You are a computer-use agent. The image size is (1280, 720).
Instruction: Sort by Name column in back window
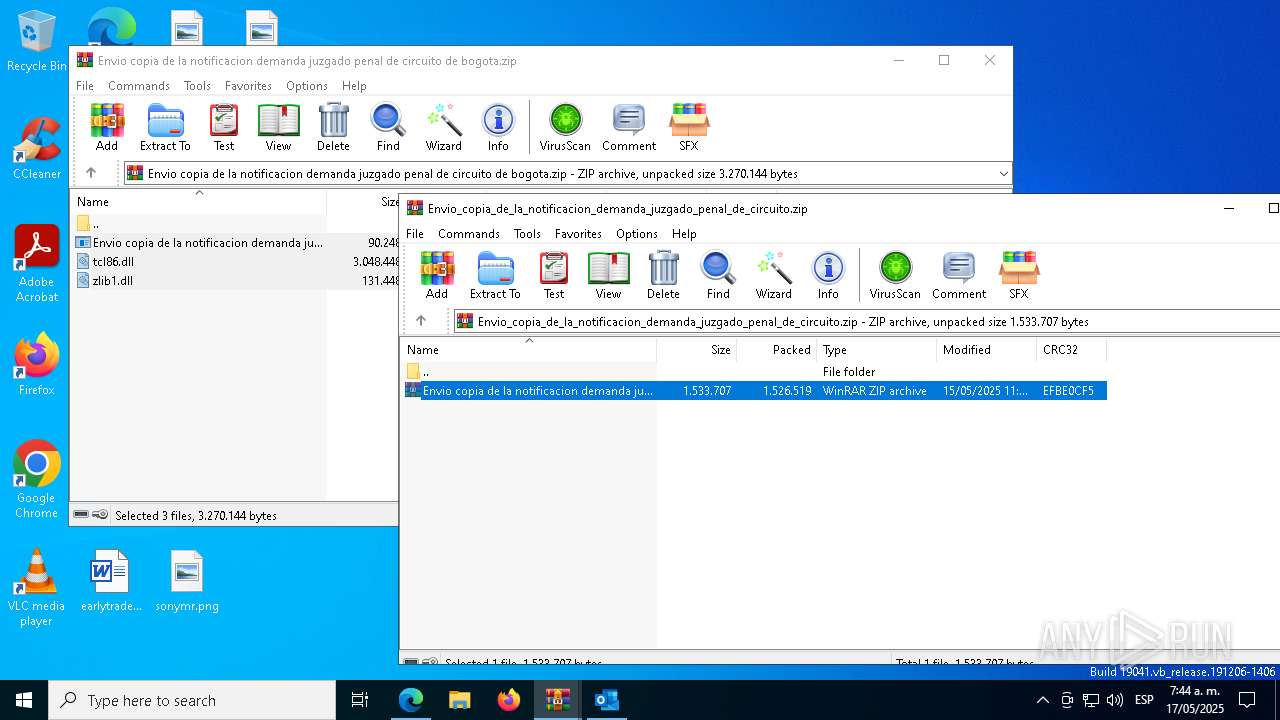point(198,202)
